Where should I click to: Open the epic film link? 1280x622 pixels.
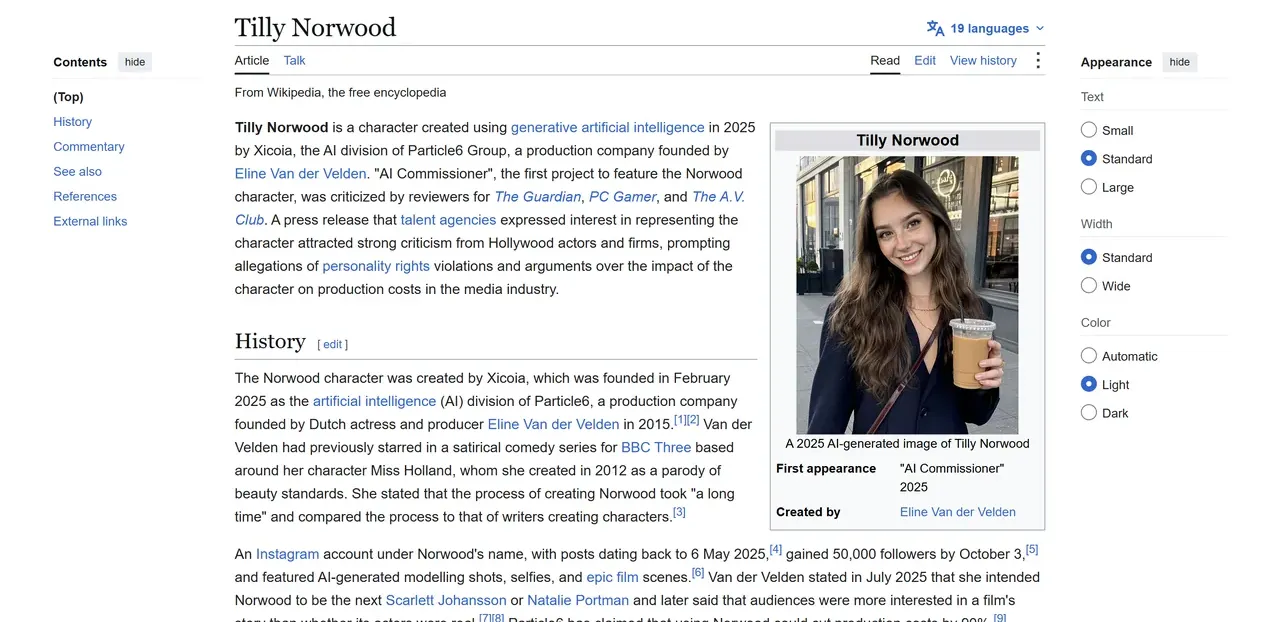pos(612,577)
